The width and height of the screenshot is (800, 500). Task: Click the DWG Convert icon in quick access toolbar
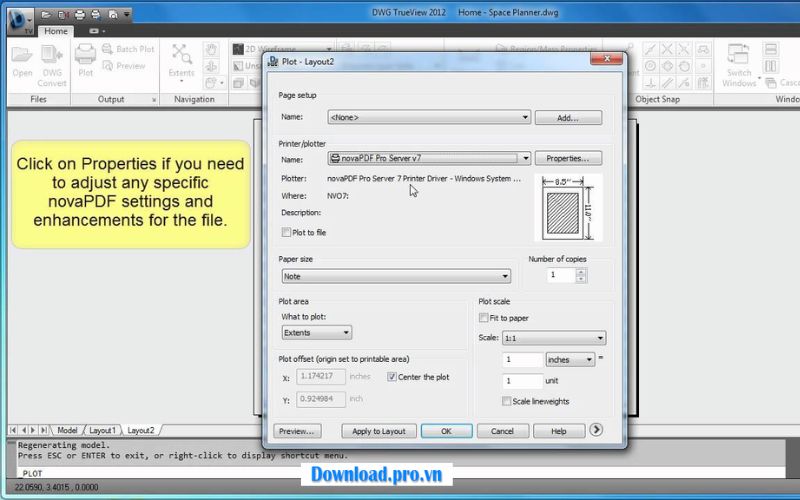(63, 15)
